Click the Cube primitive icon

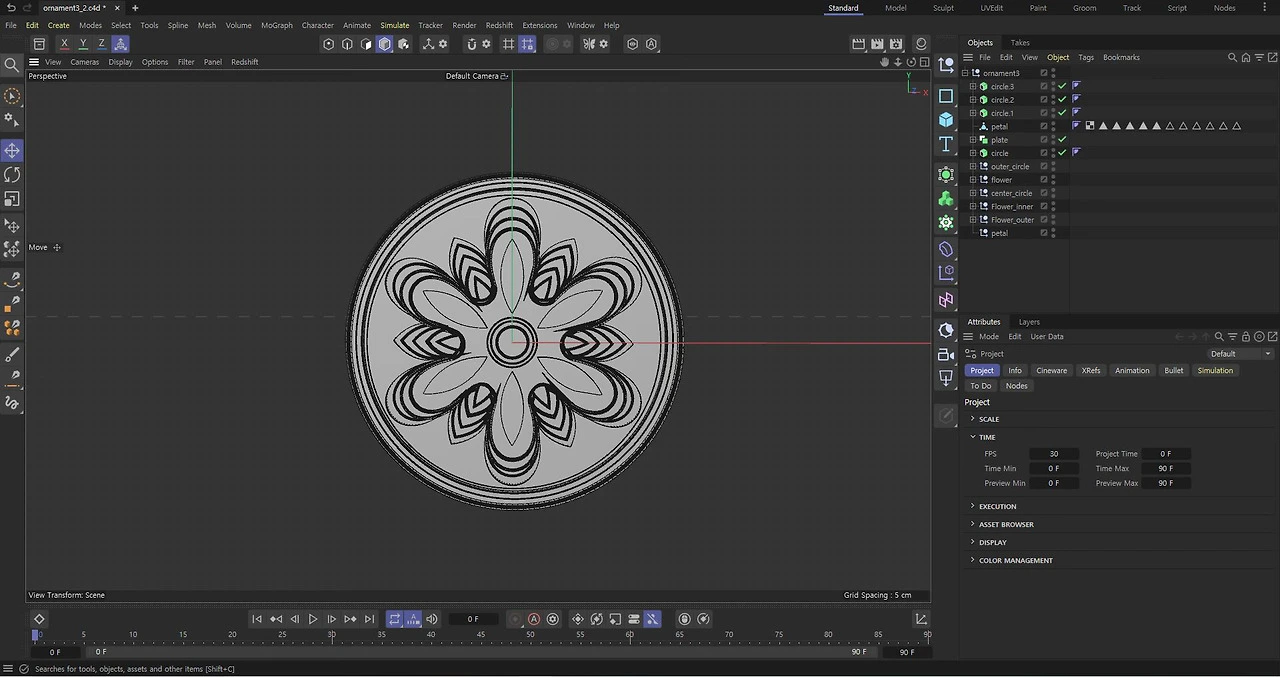coord(946,120)
